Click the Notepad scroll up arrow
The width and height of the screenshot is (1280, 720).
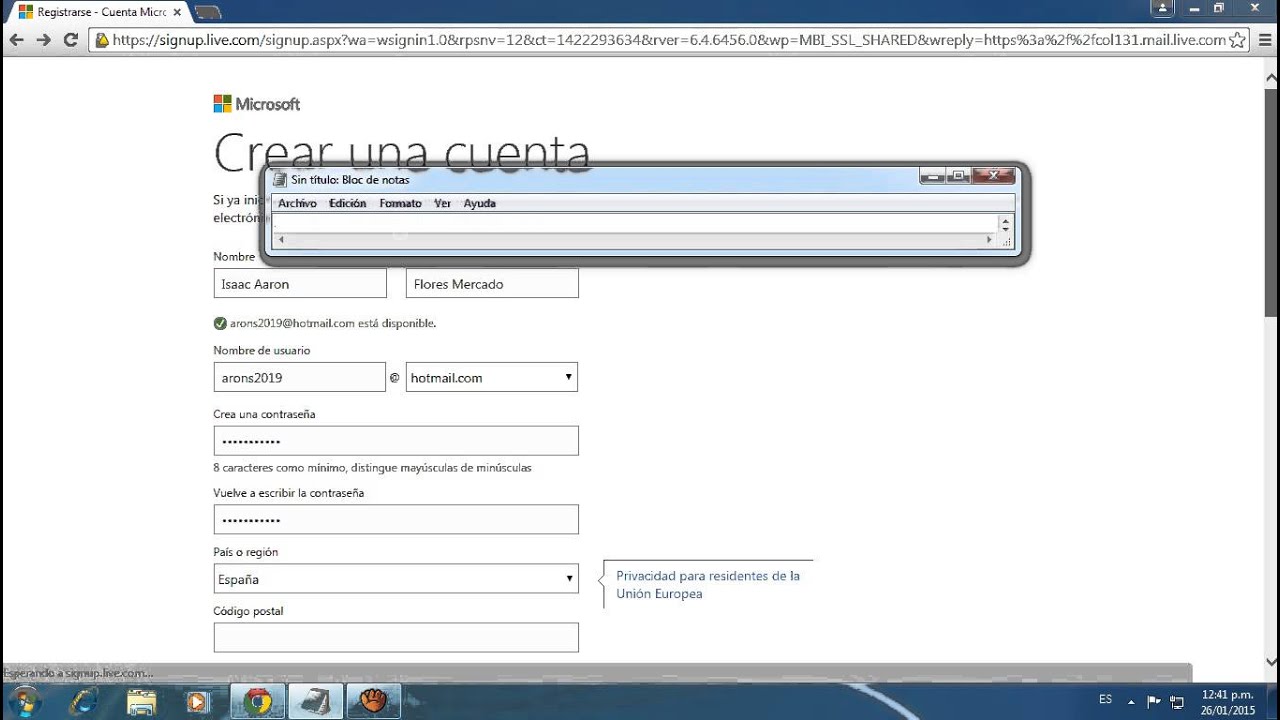[1006, 219]
